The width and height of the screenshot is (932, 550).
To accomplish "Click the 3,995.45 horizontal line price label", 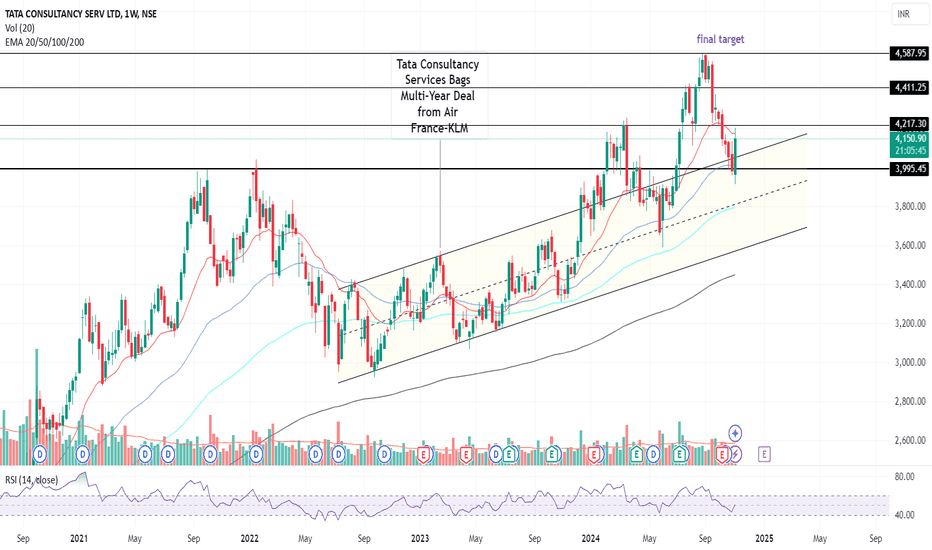I will coord(909,169).
